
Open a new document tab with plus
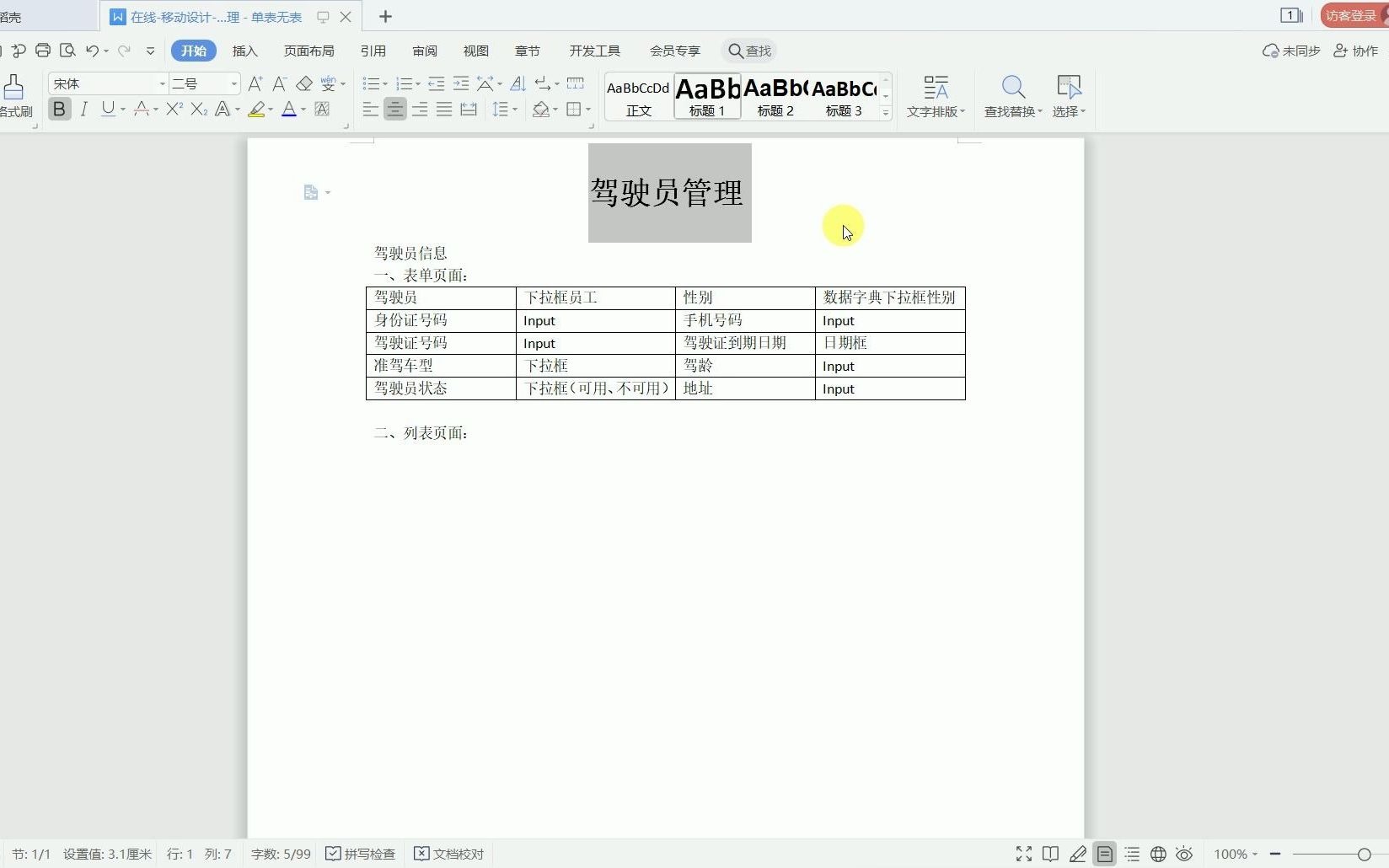click(x=385, y=16)
